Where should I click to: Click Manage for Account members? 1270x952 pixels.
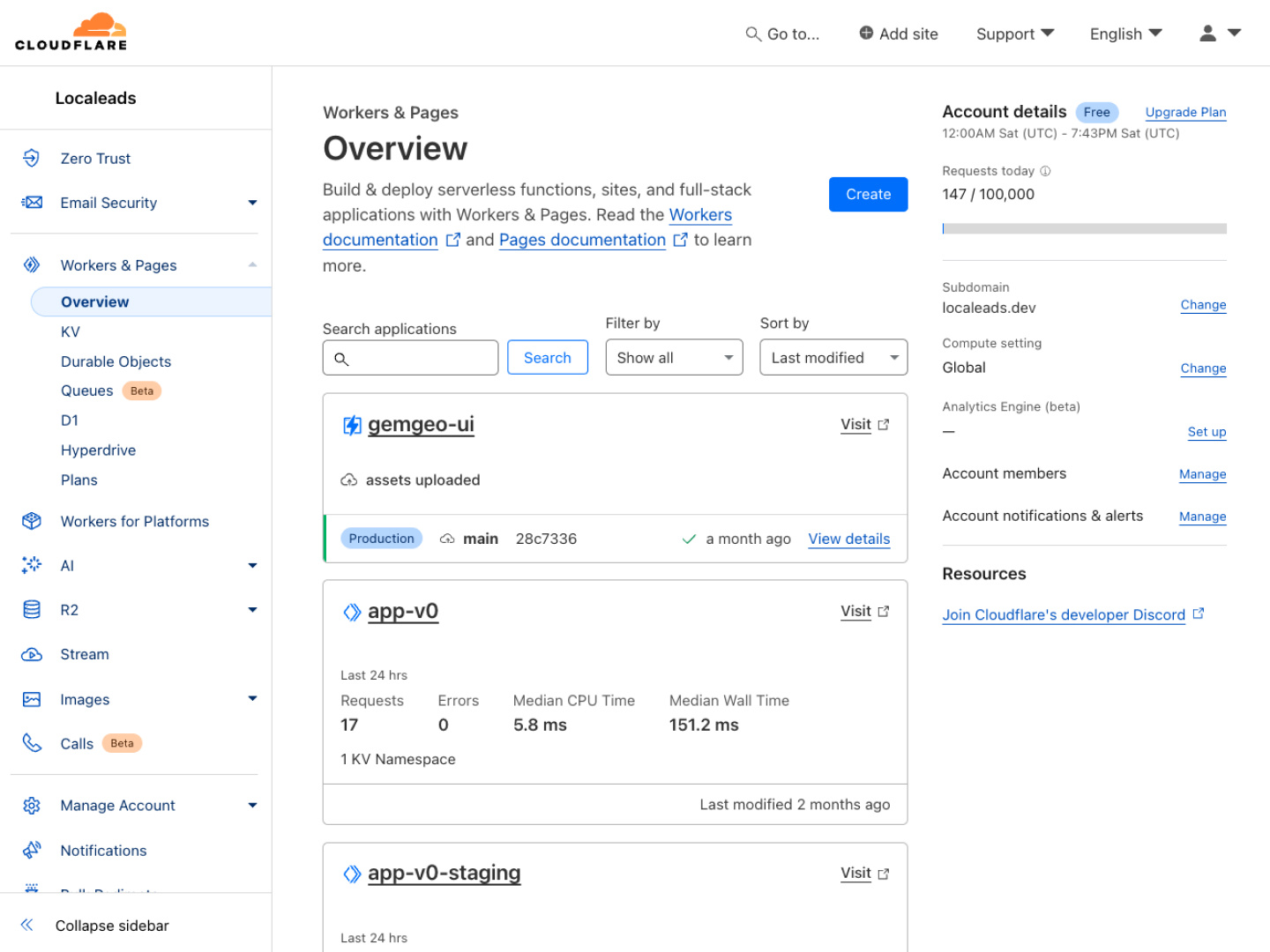click(1203, 474)
